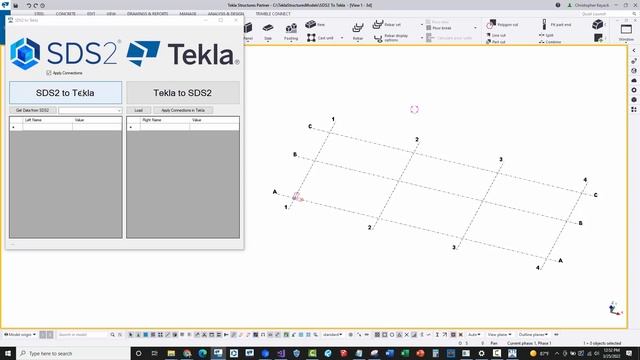This screenshot has height=360, width=640.
Task: Open Microsoft Edge from taskbar
Action: 203,353
